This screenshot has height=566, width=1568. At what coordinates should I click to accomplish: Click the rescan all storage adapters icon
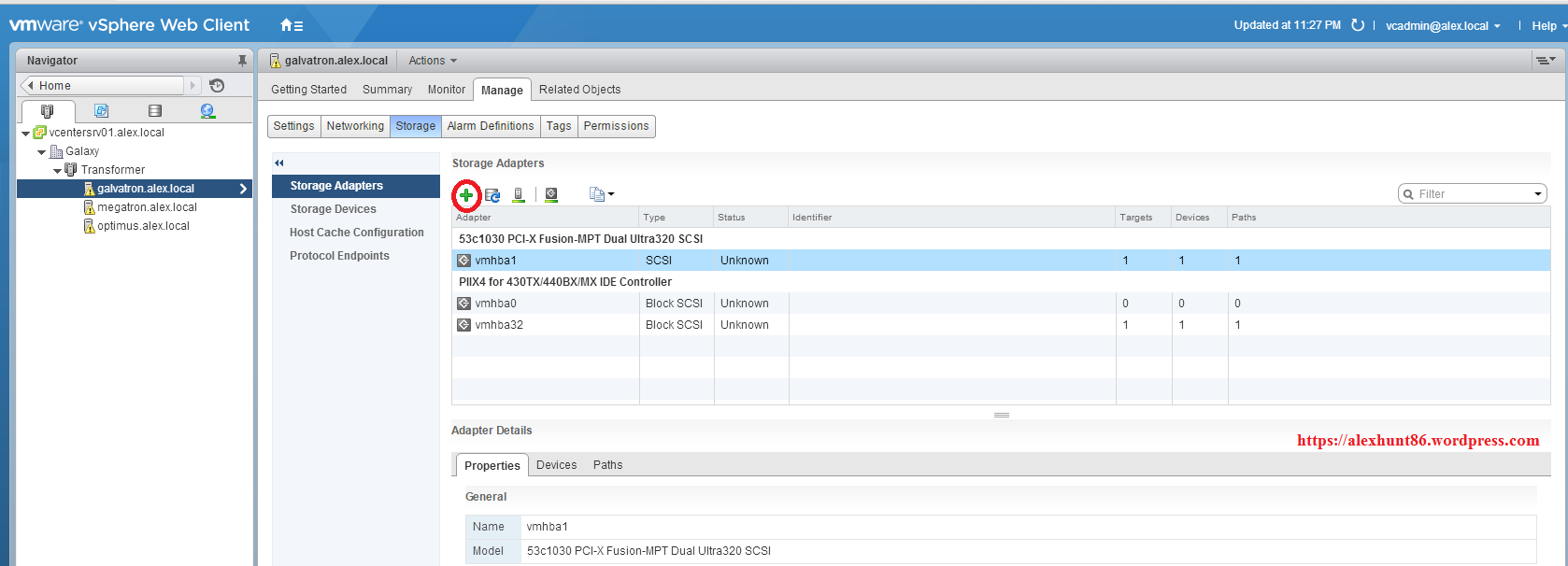[x=519, y=195]
